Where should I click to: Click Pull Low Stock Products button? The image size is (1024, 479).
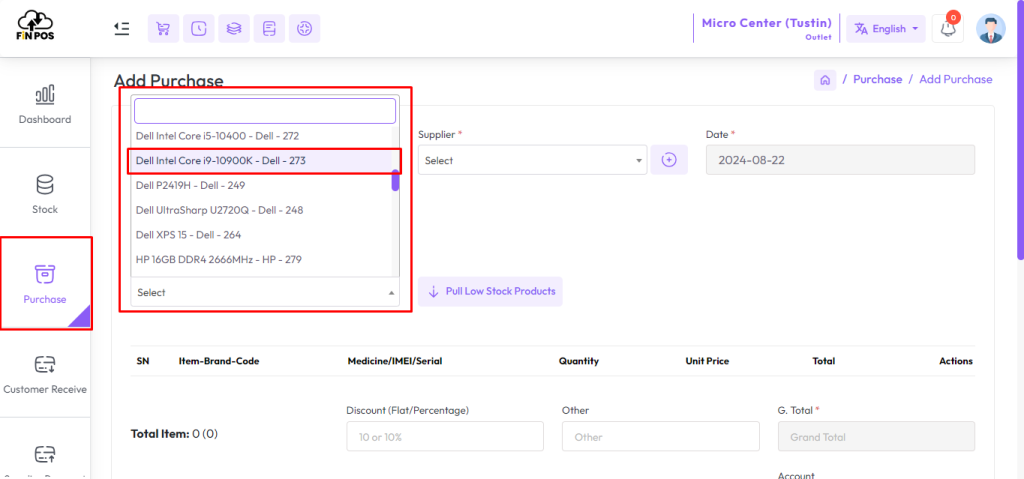click(490, 291)
